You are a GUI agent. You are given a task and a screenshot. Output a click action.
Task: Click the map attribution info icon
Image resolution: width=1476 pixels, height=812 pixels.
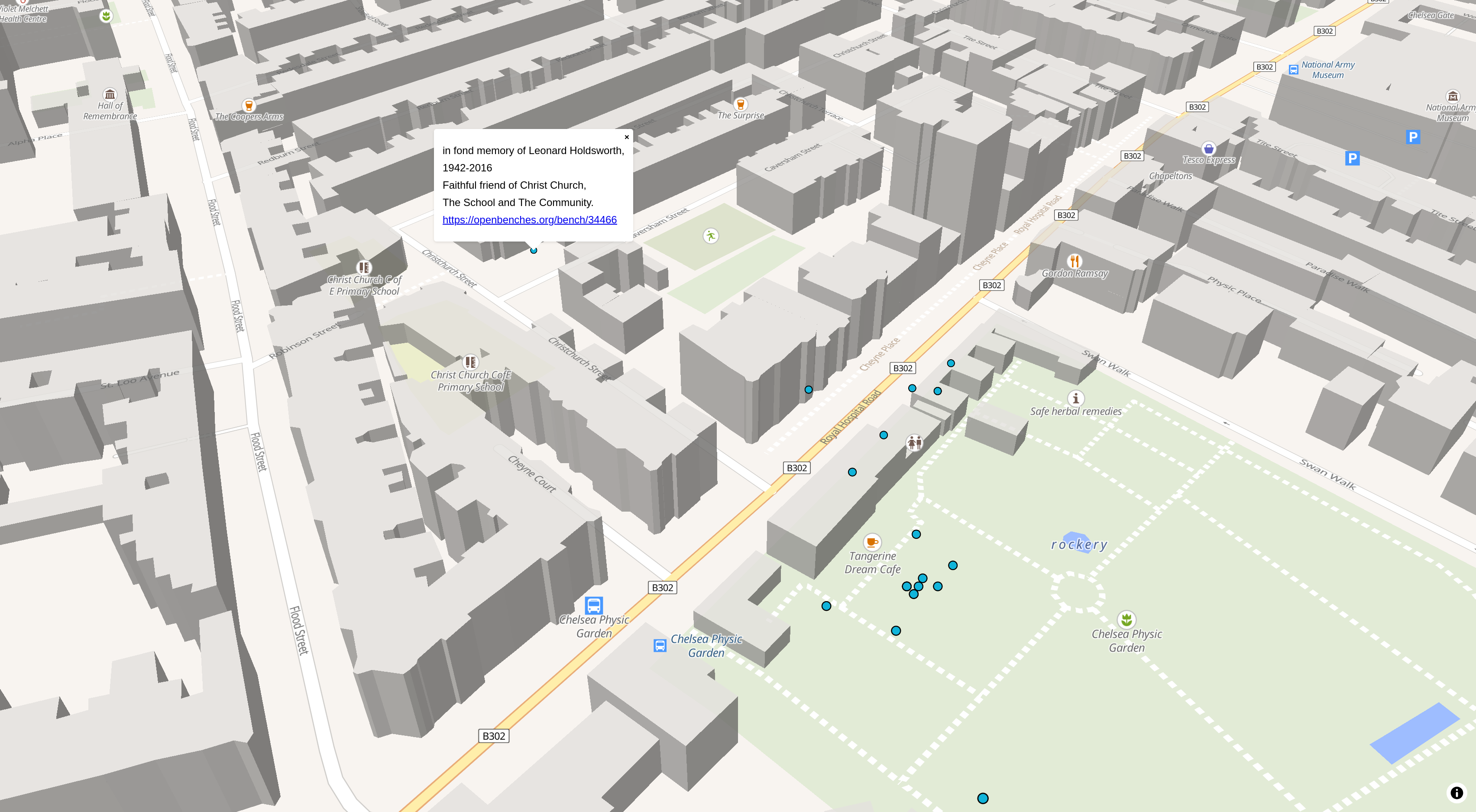click(x=1456, y=793)
